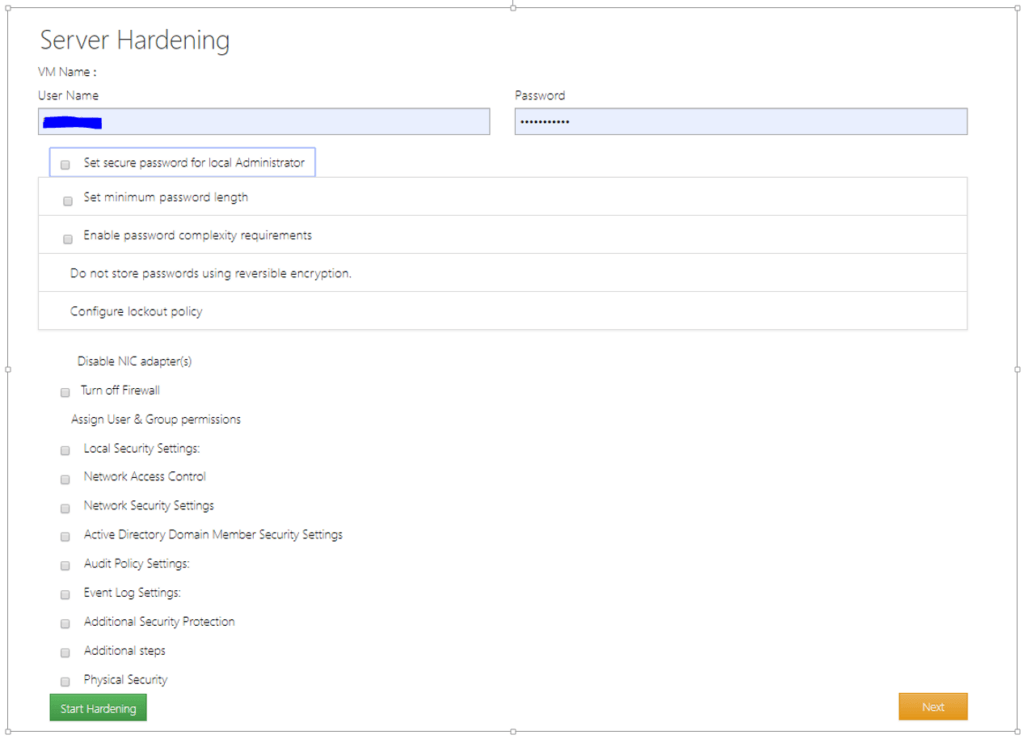This screenshot has width=1024, height=739.
Task: Enable Network Access Control checkbox
Action: click(x=64, y=479)
